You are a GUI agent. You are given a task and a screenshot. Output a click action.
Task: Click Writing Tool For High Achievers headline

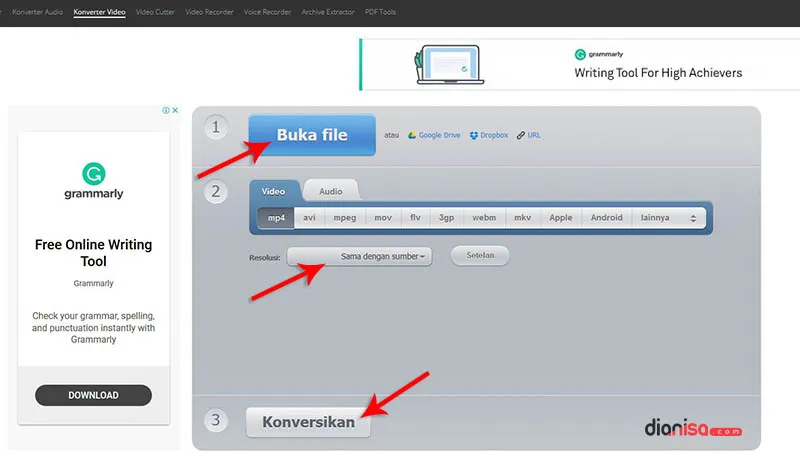pos(658,73)
